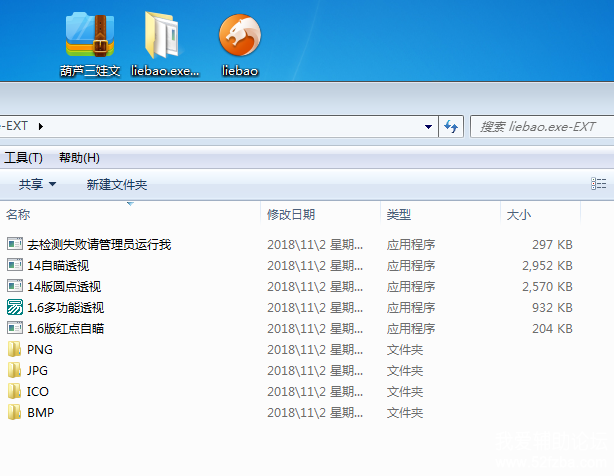Click the 文件夹 type cell of PNG row
Screen dimensions: 614x476
coord(405,350)
